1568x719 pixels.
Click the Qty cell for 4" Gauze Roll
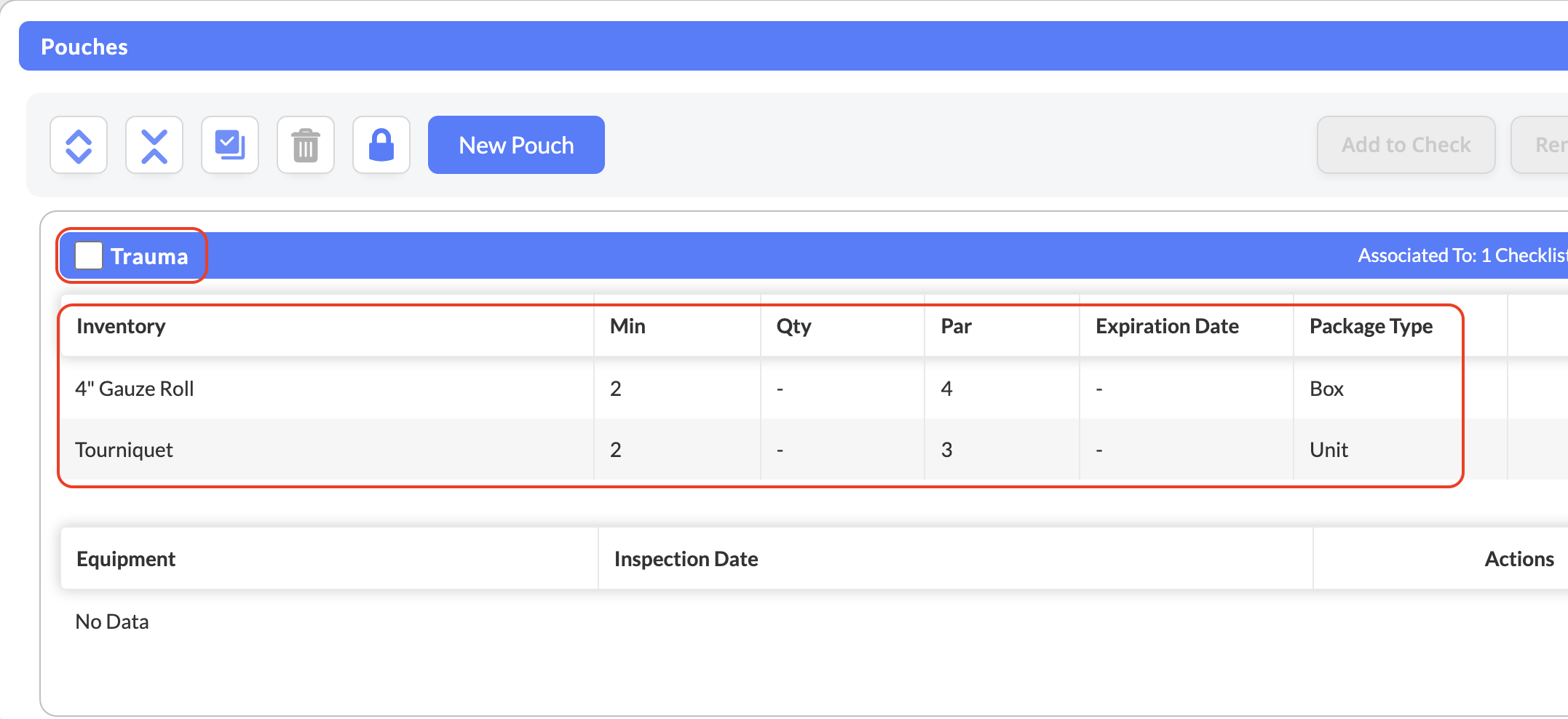click(842, 388)
